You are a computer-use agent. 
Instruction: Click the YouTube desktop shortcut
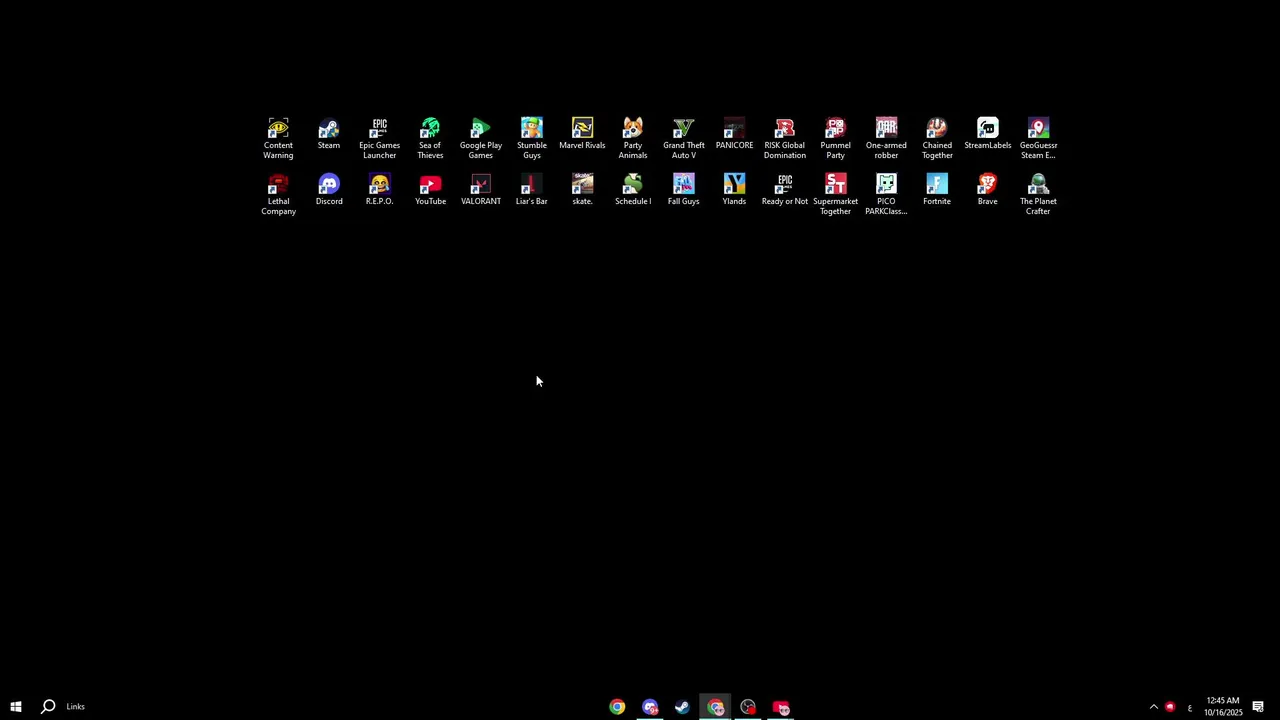(x=430, y=190)
